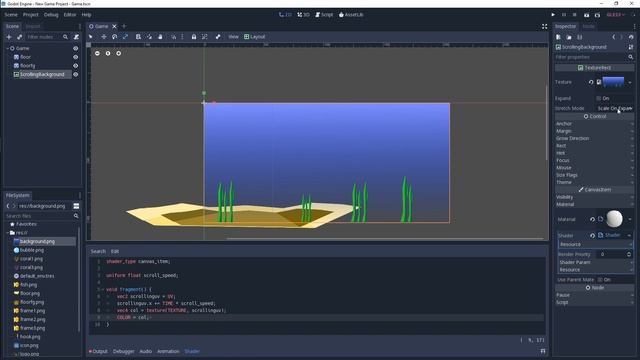Choose the Pan mode hand tool
Screen dimensions: 640x360
tap(160, 37)
